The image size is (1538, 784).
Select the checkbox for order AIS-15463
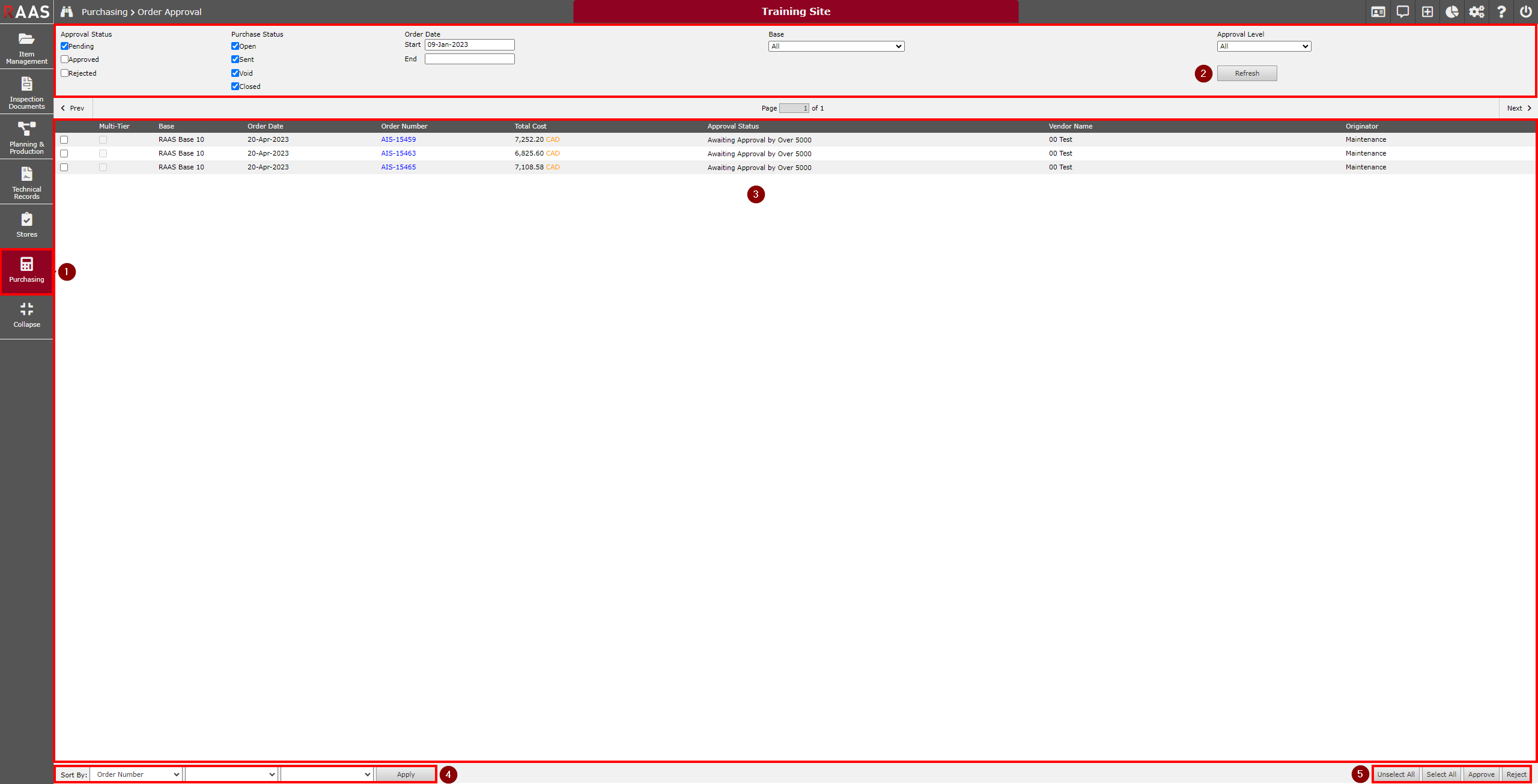(64, 154)
